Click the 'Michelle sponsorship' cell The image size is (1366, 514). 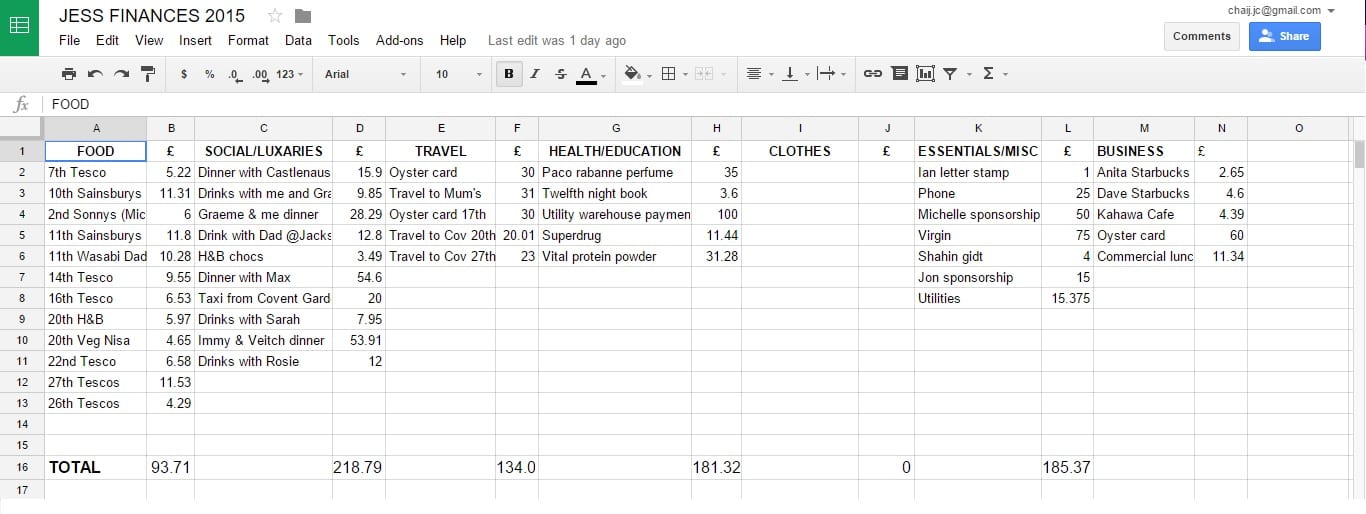(x=978, y=214)
